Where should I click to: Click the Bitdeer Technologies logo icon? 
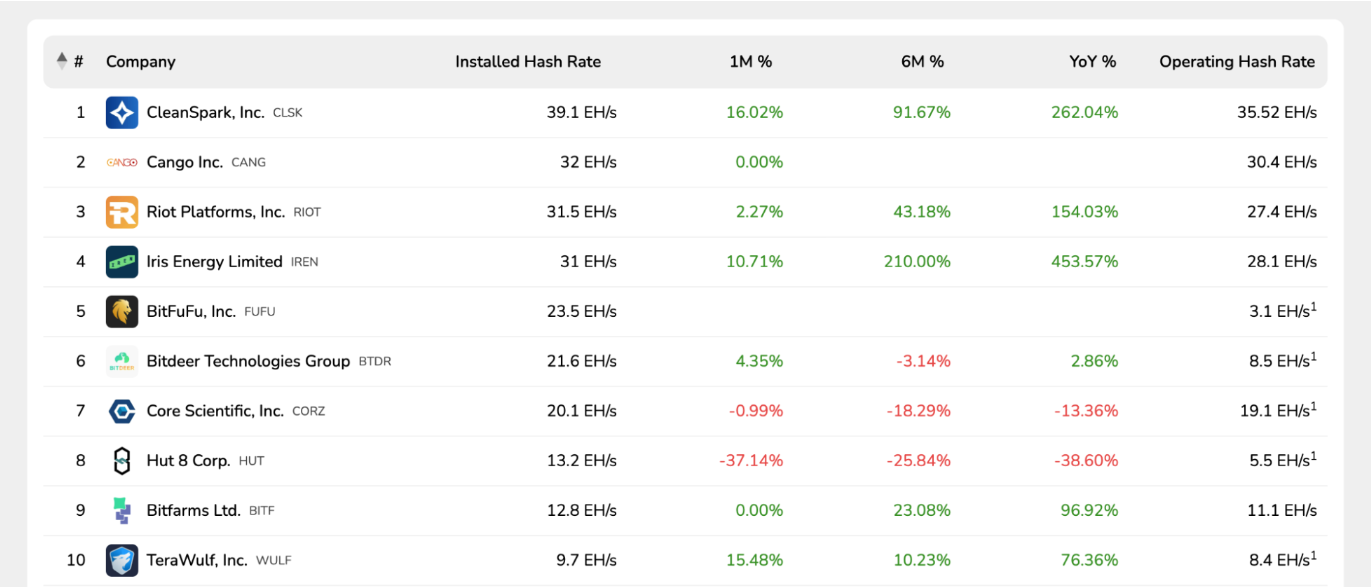tap(122, 361)
